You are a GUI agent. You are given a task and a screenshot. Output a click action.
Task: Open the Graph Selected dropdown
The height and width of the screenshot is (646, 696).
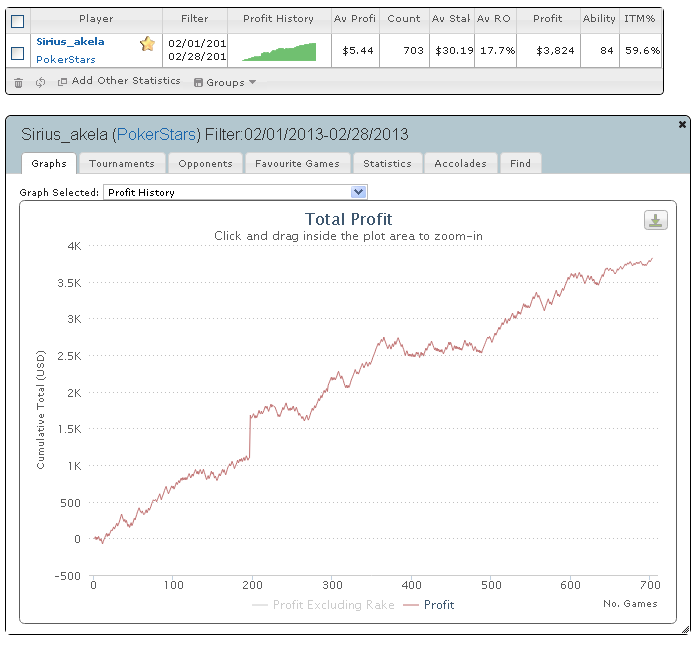click(359, 192)
